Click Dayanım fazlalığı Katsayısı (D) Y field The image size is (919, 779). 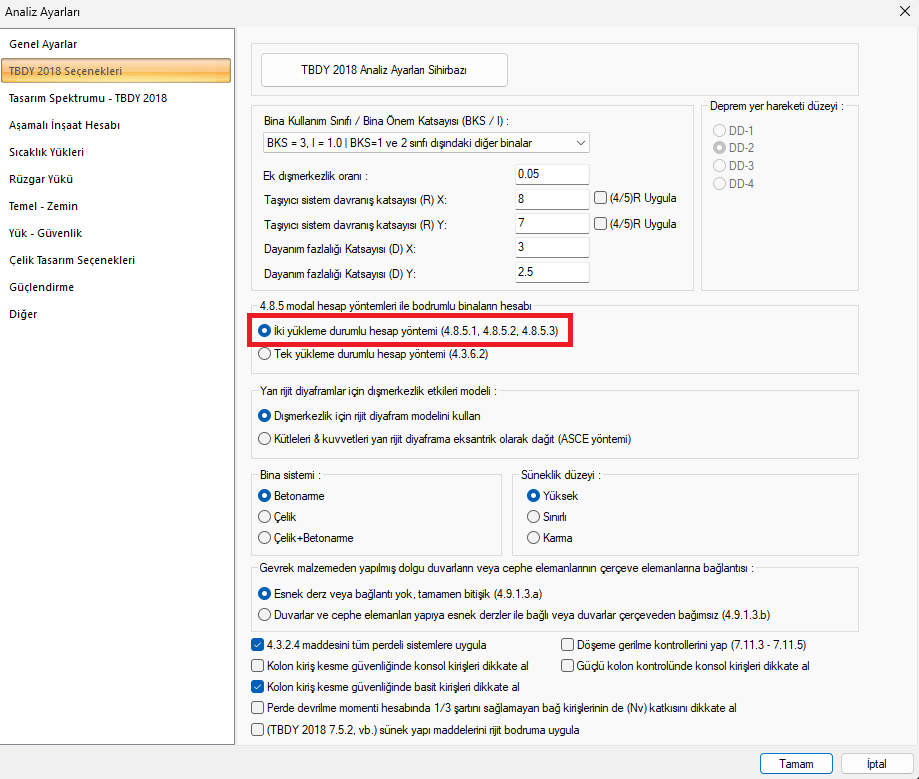[552, 271]
